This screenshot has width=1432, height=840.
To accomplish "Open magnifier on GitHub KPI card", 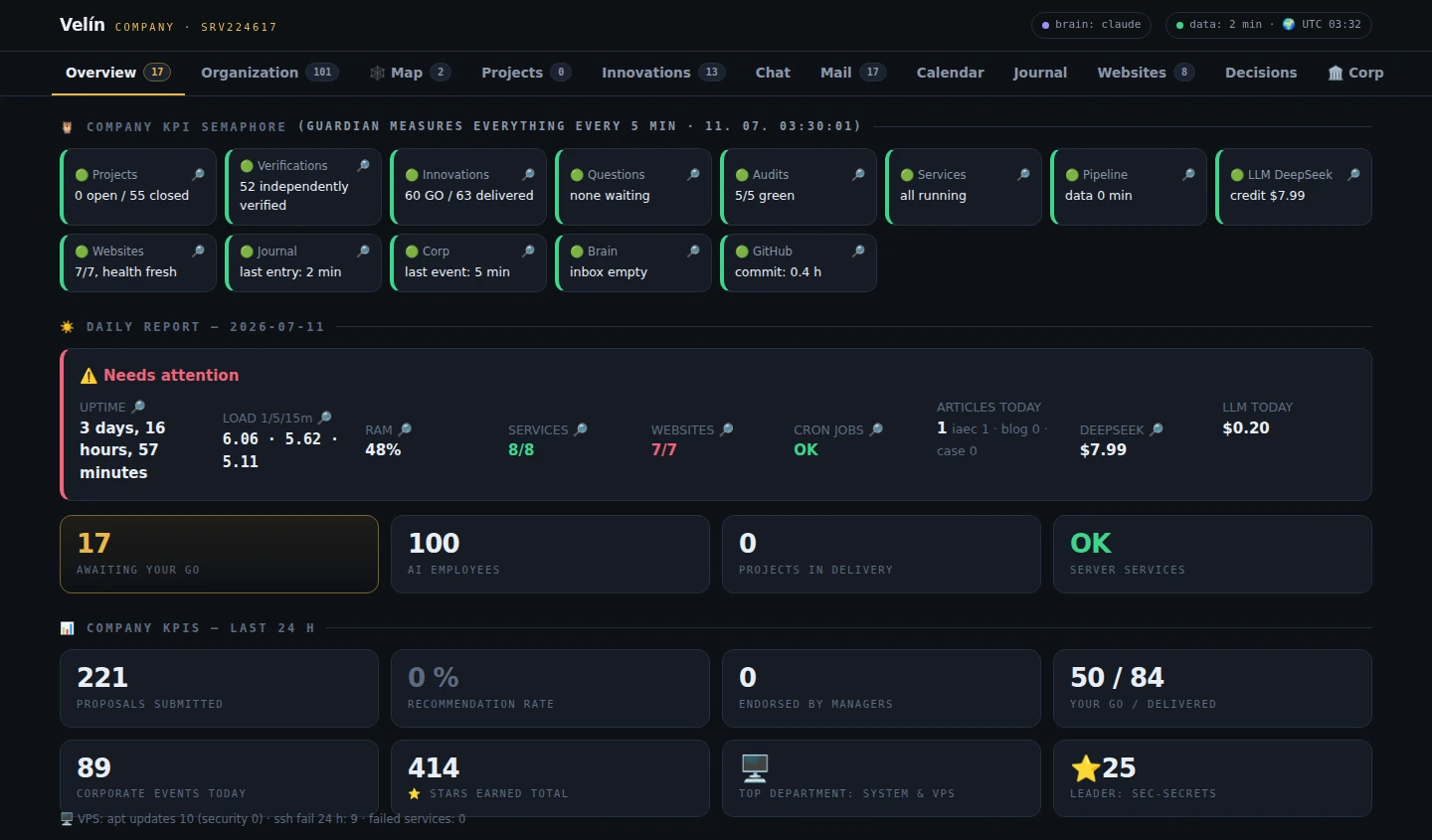I will point(858,251).
